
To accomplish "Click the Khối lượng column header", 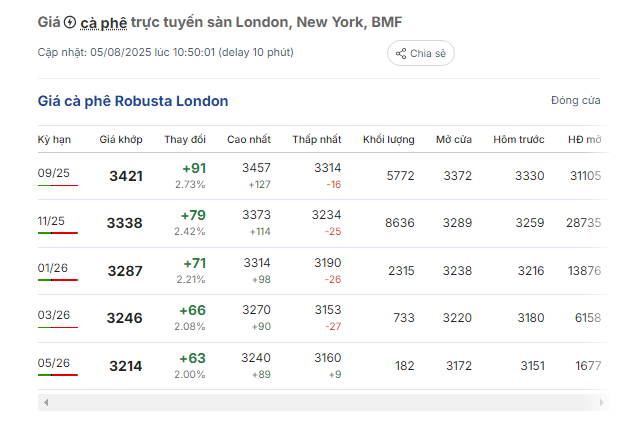I will 389,140.
